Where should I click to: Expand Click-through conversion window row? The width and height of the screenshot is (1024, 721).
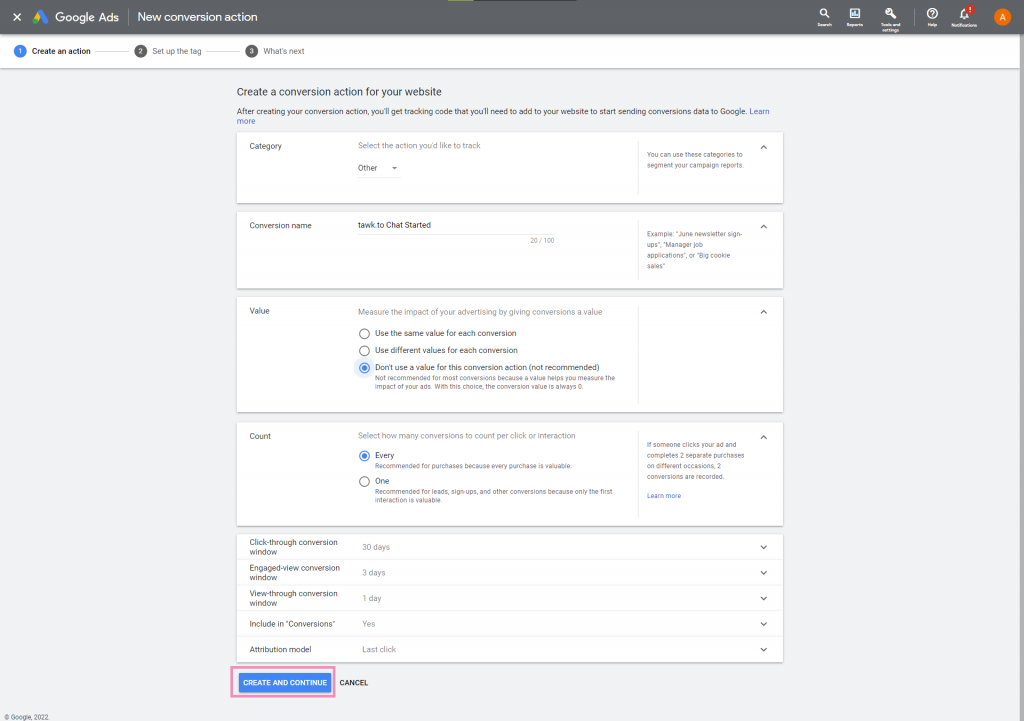click(x=509, y=547)
